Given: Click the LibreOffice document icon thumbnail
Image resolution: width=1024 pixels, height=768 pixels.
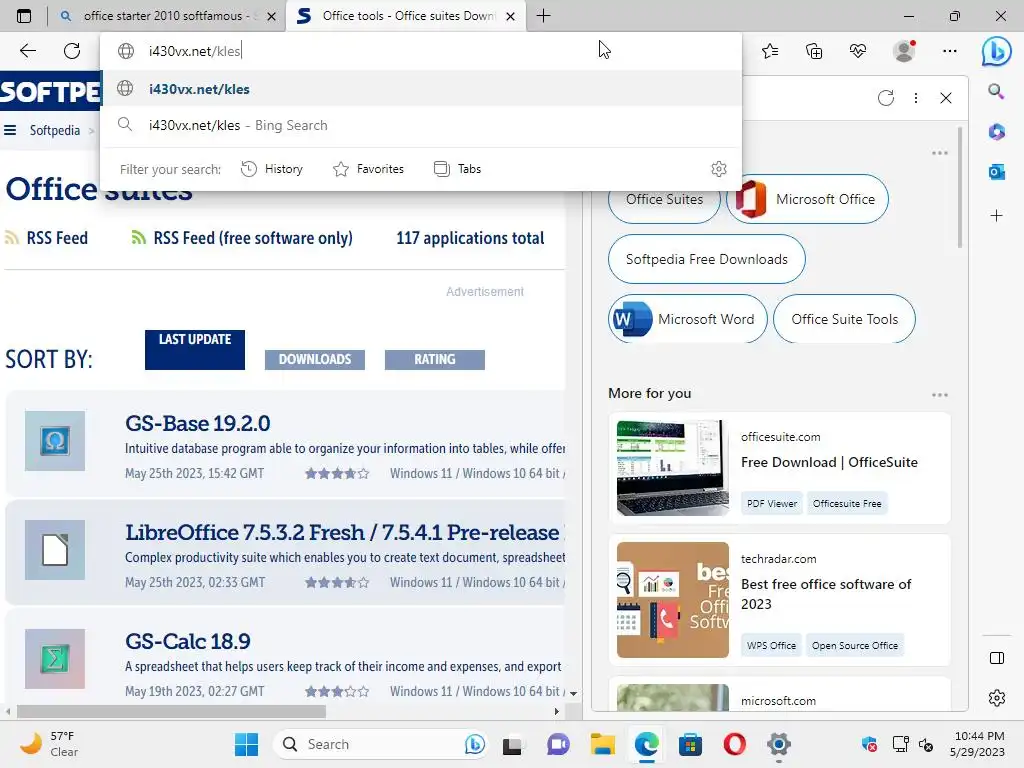Looking at the screenshot, I should click(x=55, y=550).
